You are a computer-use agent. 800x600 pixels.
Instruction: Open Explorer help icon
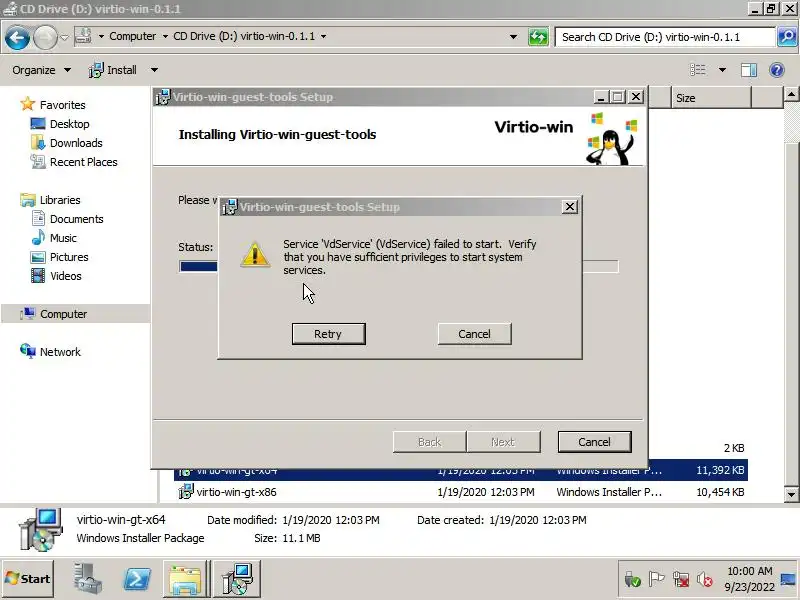(777, 70)
